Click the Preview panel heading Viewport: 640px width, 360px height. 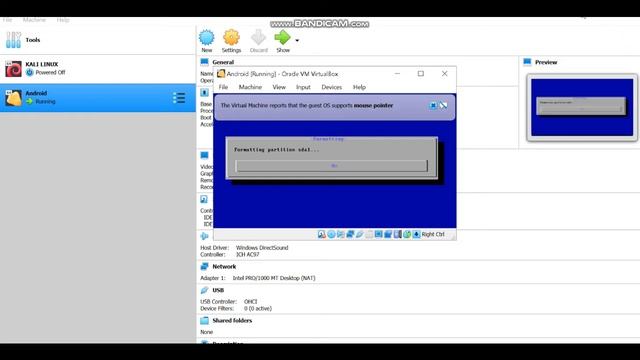click(546, 62)
